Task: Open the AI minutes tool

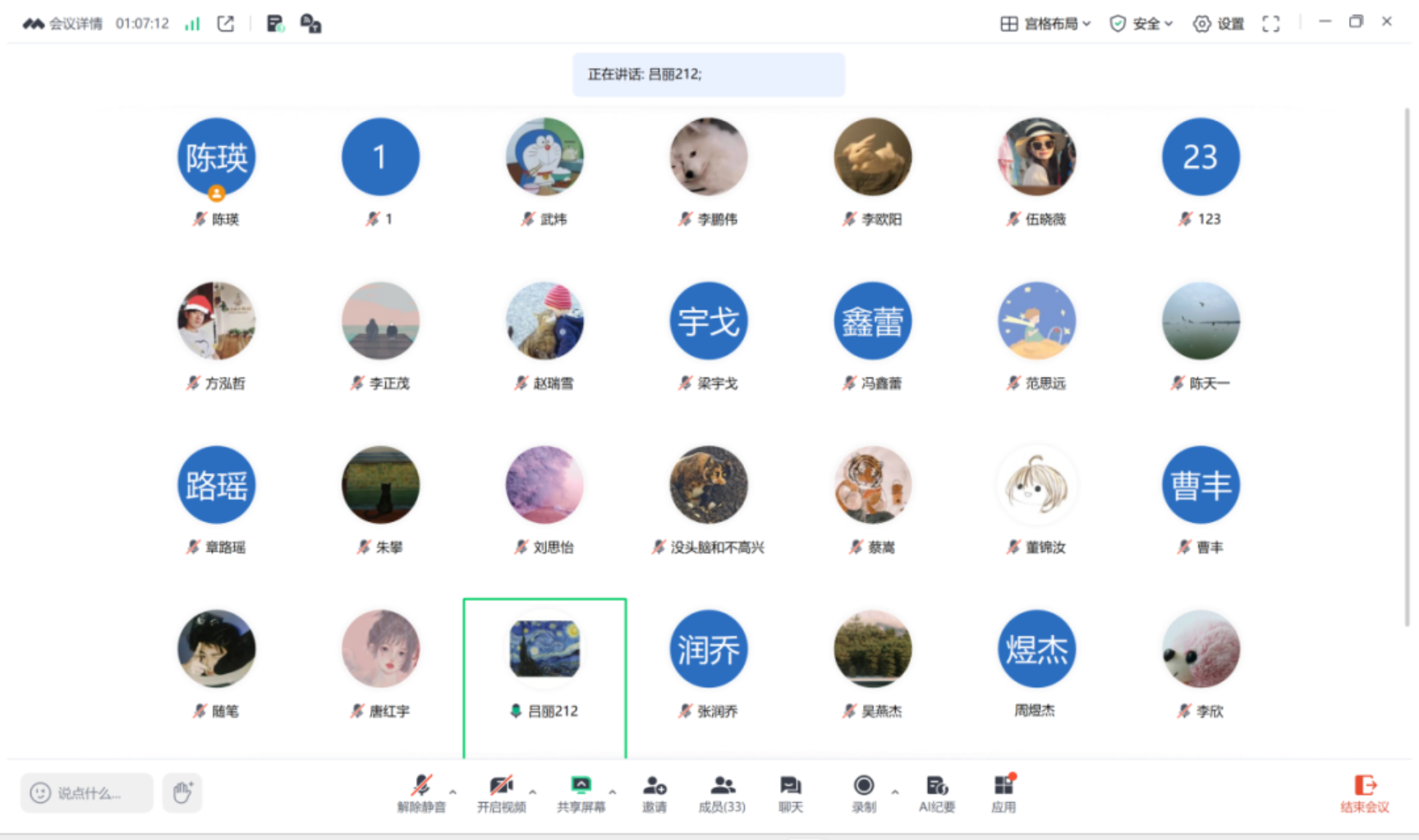Action: pyautogui.click(x=936, y=793)
